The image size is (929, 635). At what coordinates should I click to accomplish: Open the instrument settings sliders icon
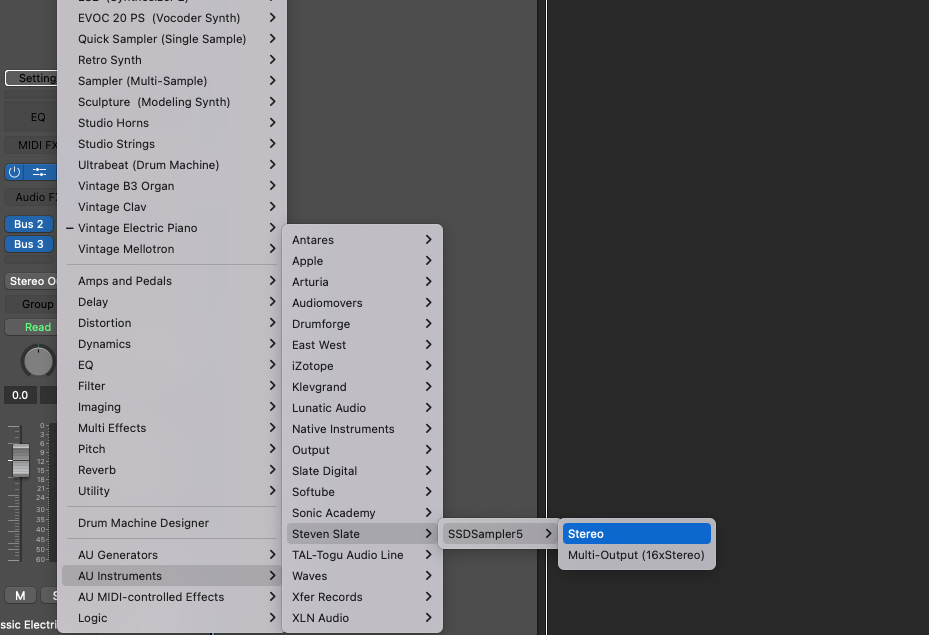coord(40,172)
